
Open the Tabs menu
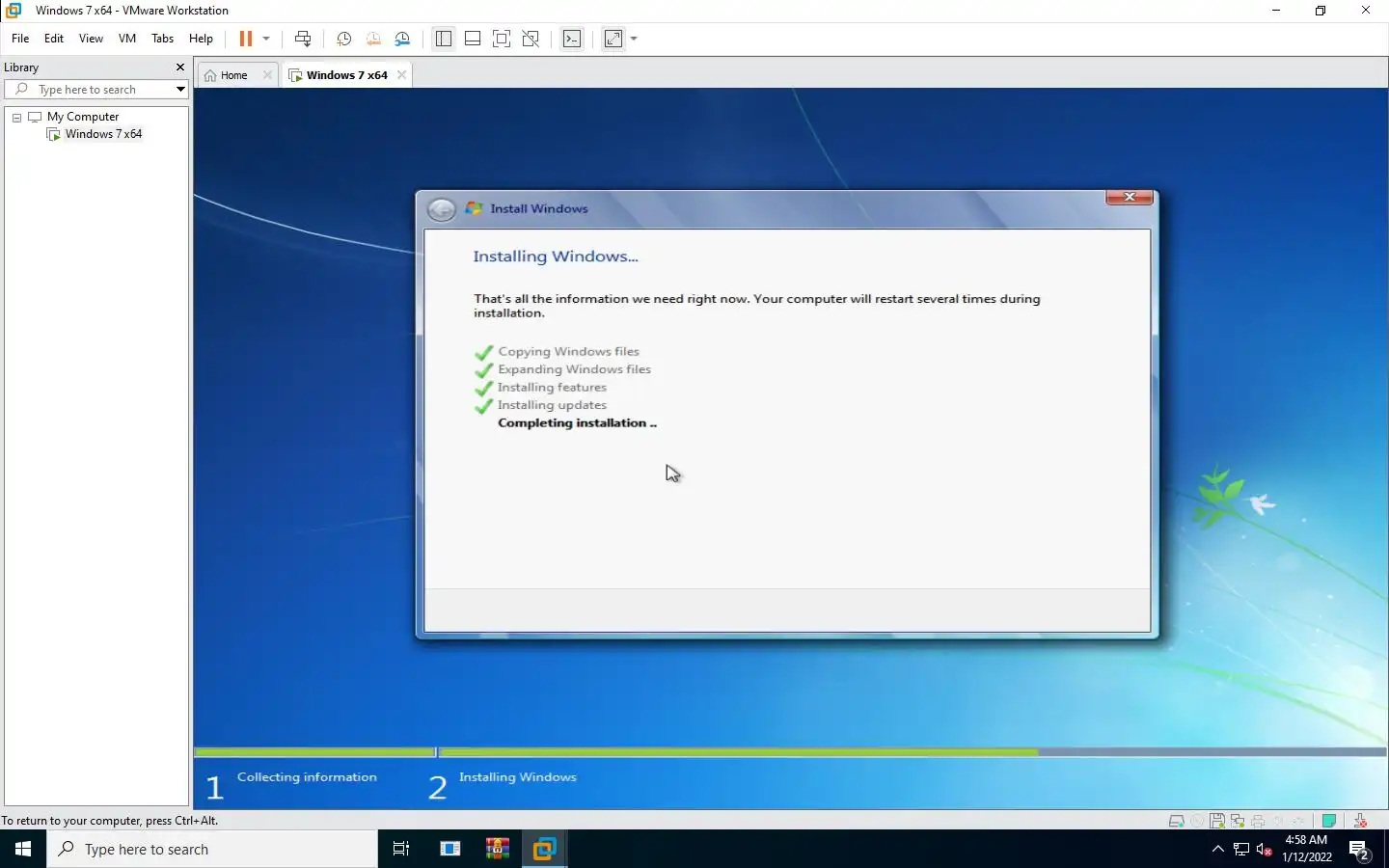[163, 39]
